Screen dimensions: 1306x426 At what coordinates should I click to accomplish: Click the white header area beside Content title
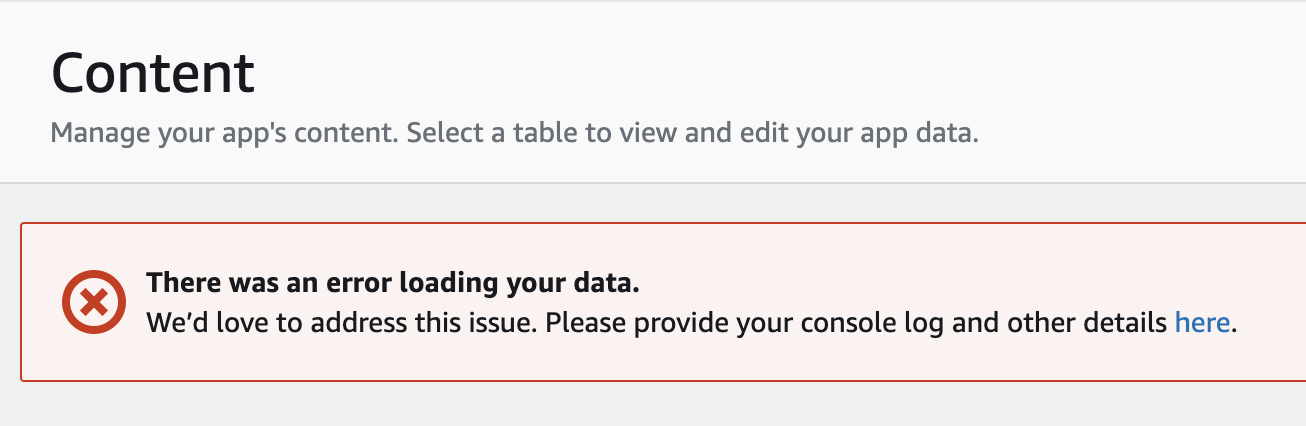pyautogui.click(x=780, y=73)
